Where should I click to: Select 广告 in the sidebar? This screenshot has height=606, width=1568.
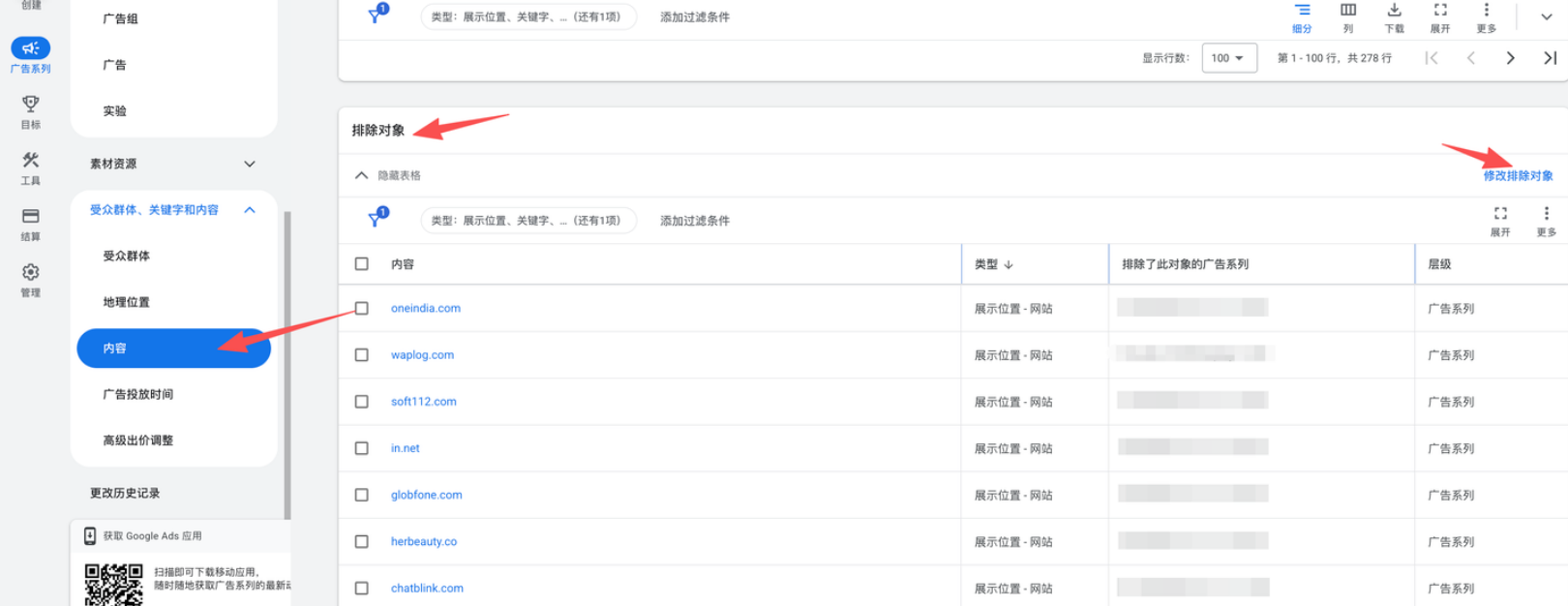[x=114, y=65]
